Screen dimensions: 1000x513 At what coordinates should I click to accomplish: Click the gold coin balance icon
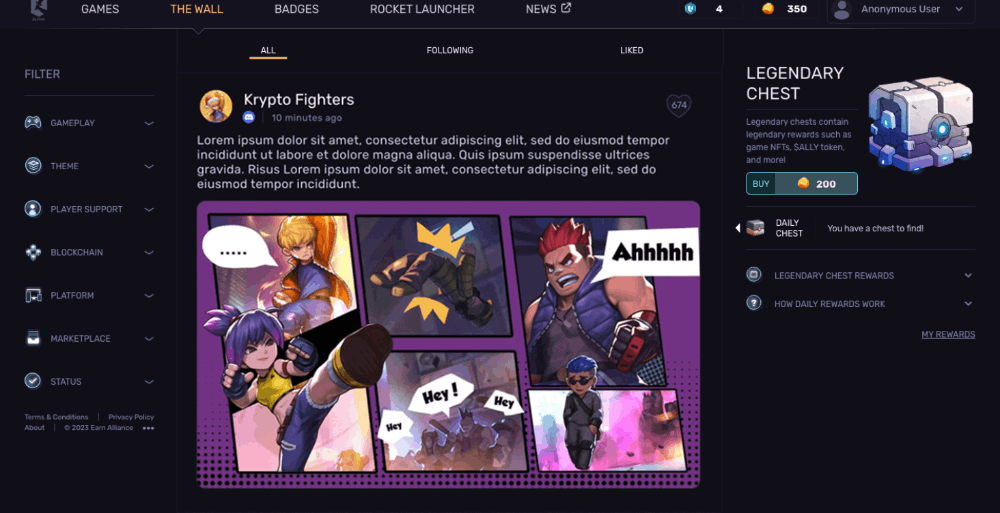[768, 9]
